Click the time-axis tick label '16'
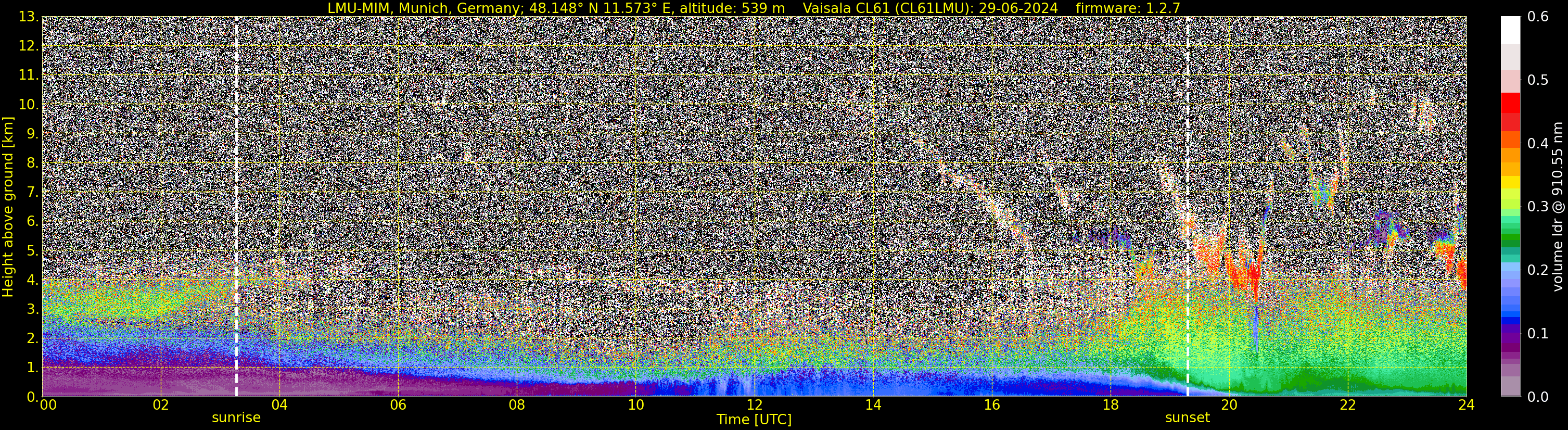 point(991,405)
